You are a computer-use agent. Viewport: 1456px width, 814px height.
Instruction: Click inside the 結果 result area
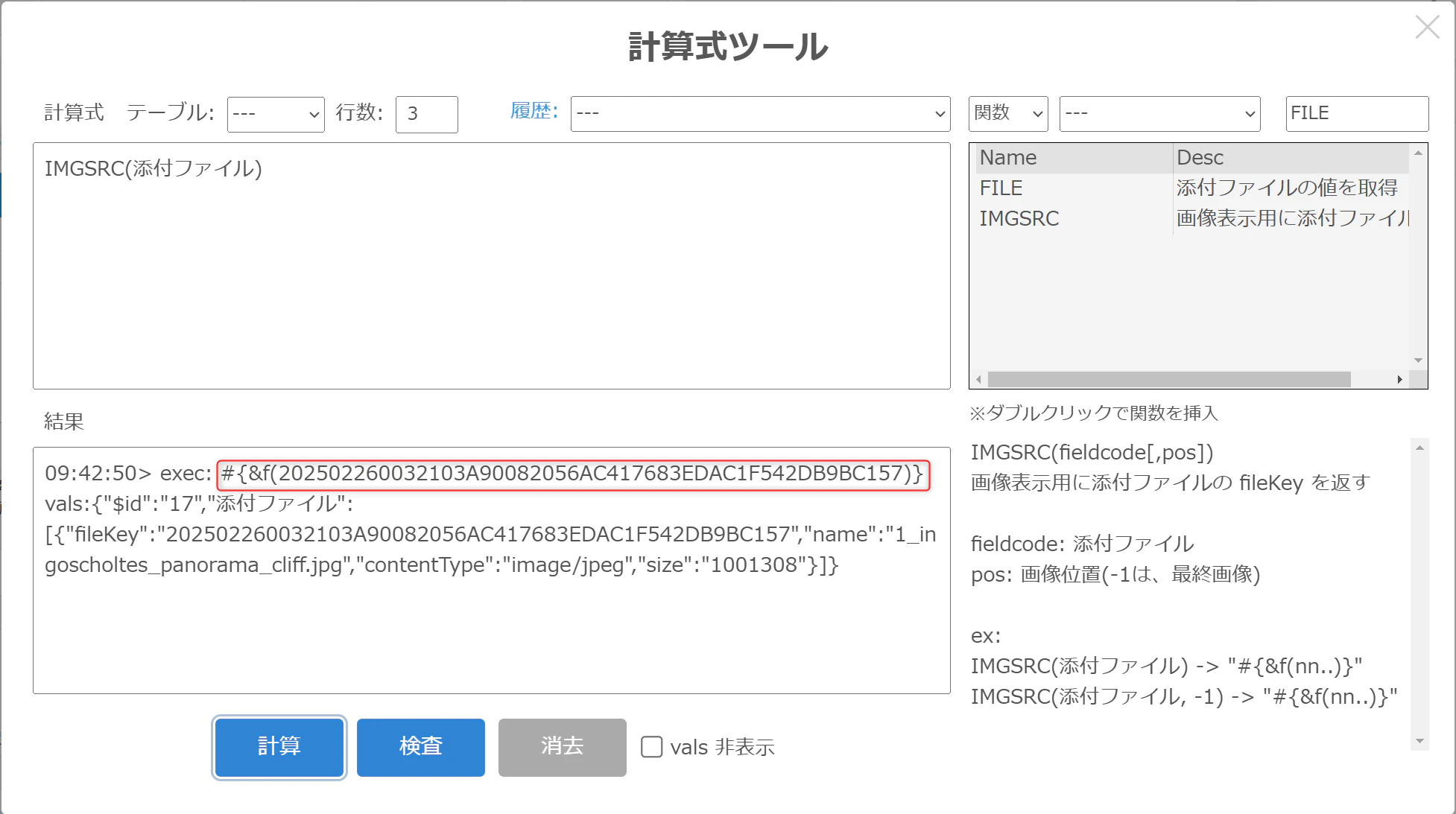[492, 570]
